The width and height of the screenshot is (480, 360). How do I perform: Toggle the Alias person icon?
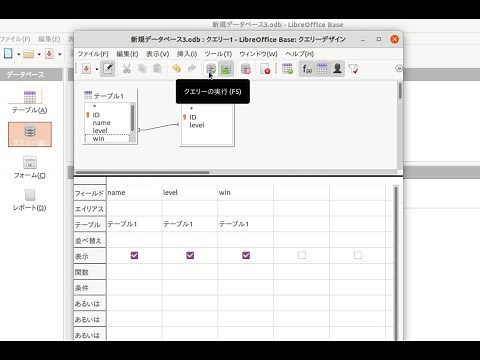point(337,69)
